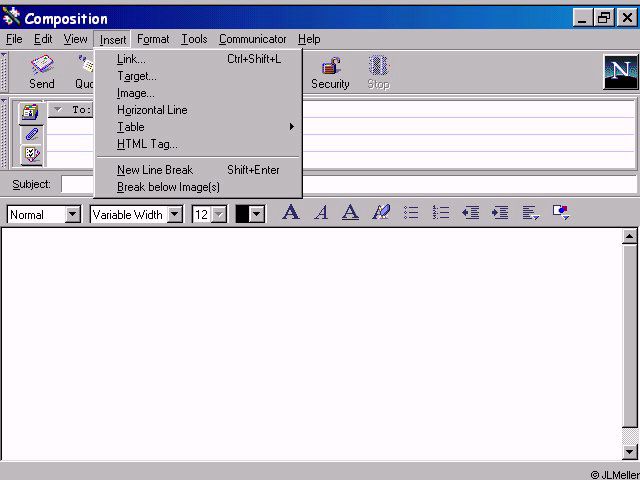Open the Help menu

(x=309, y=39)
